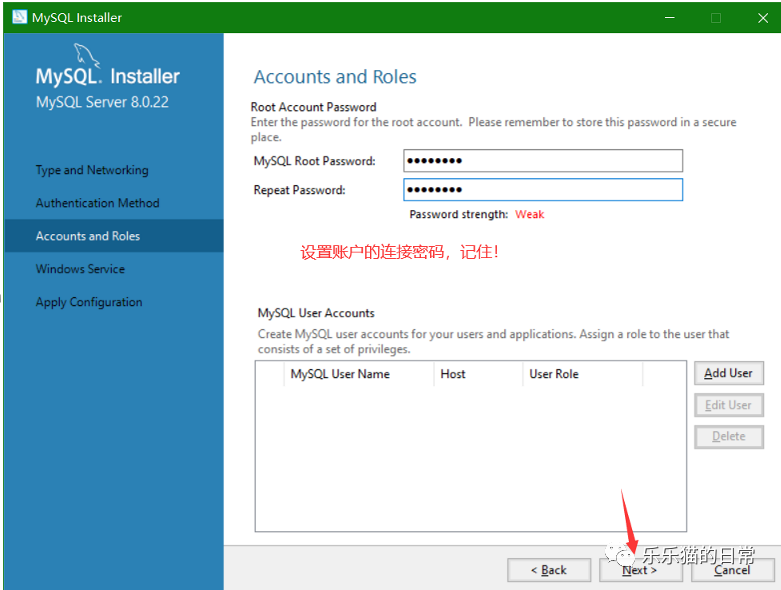
Task: Click the Add User button
Action: pyautogui.click(x=729, y=373)
